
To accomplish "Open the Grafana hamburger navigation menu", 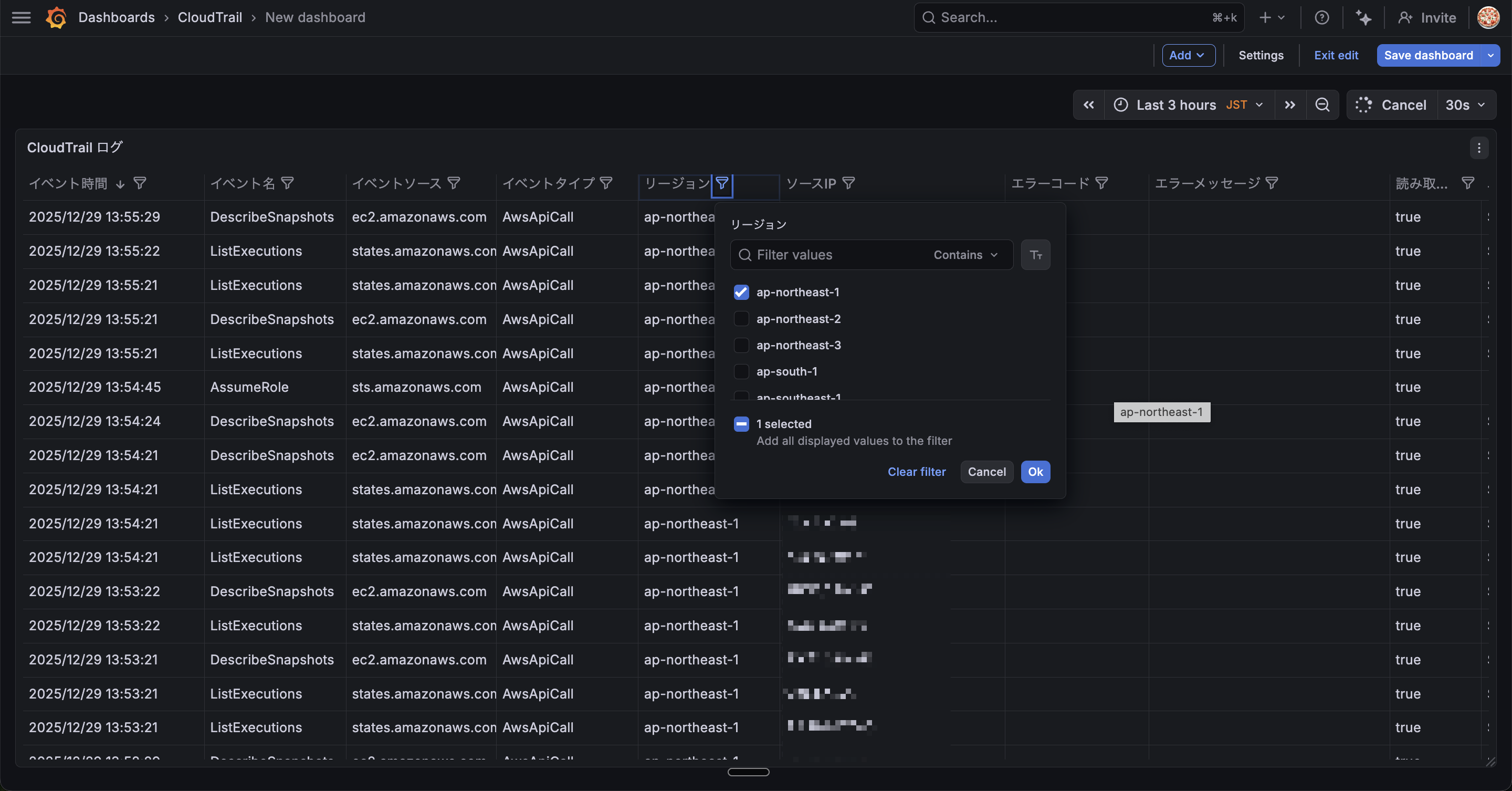I will (x=21, y=18).
